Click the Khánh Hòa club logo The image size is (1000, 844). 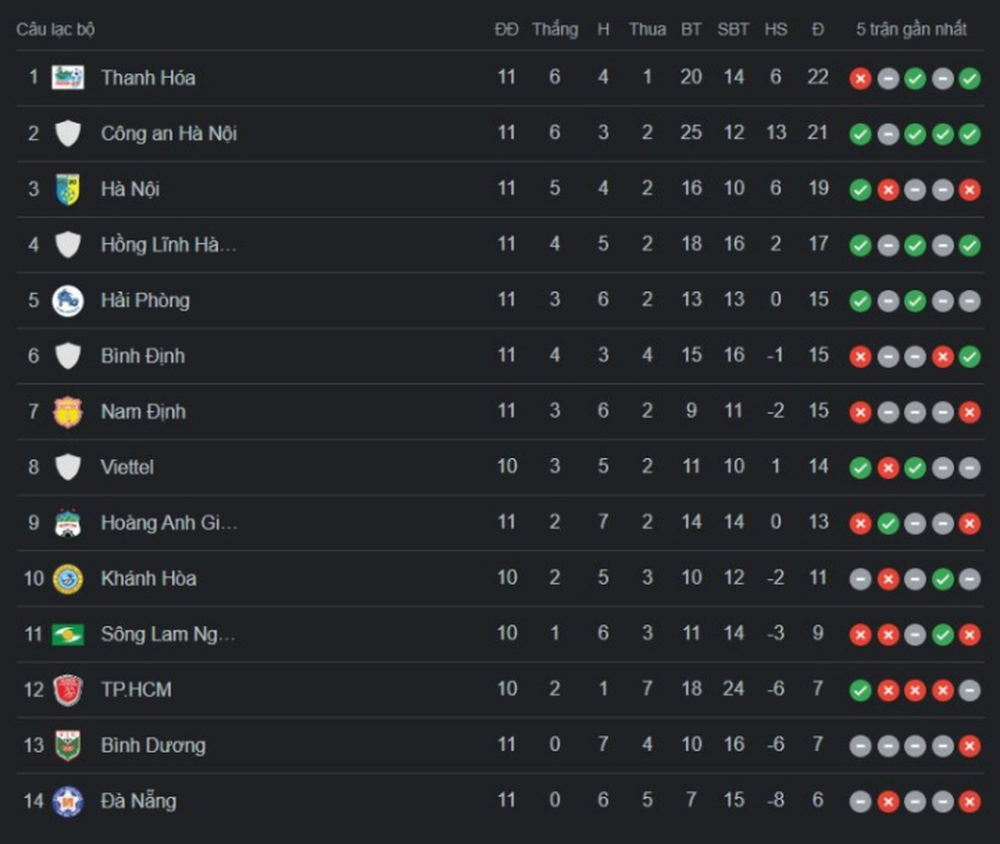[x=68, y=579]
